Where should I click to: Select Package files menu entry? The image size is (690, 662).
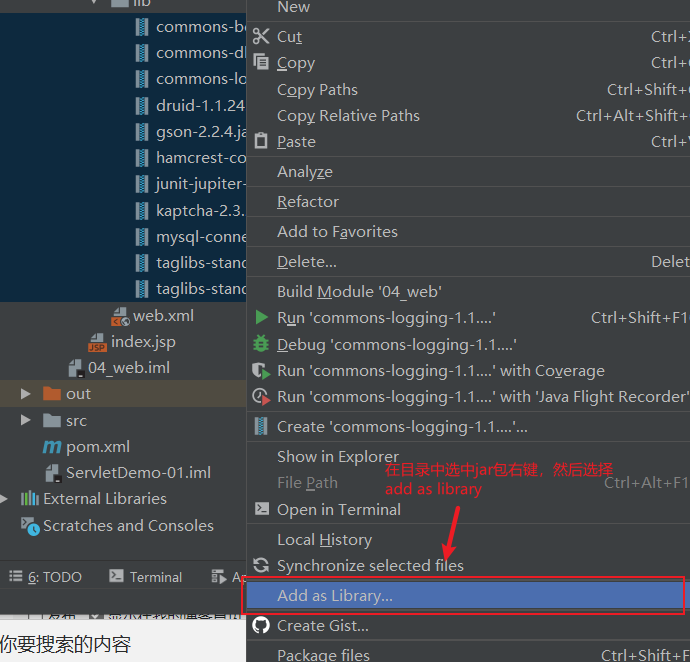[x=323, y=655]
